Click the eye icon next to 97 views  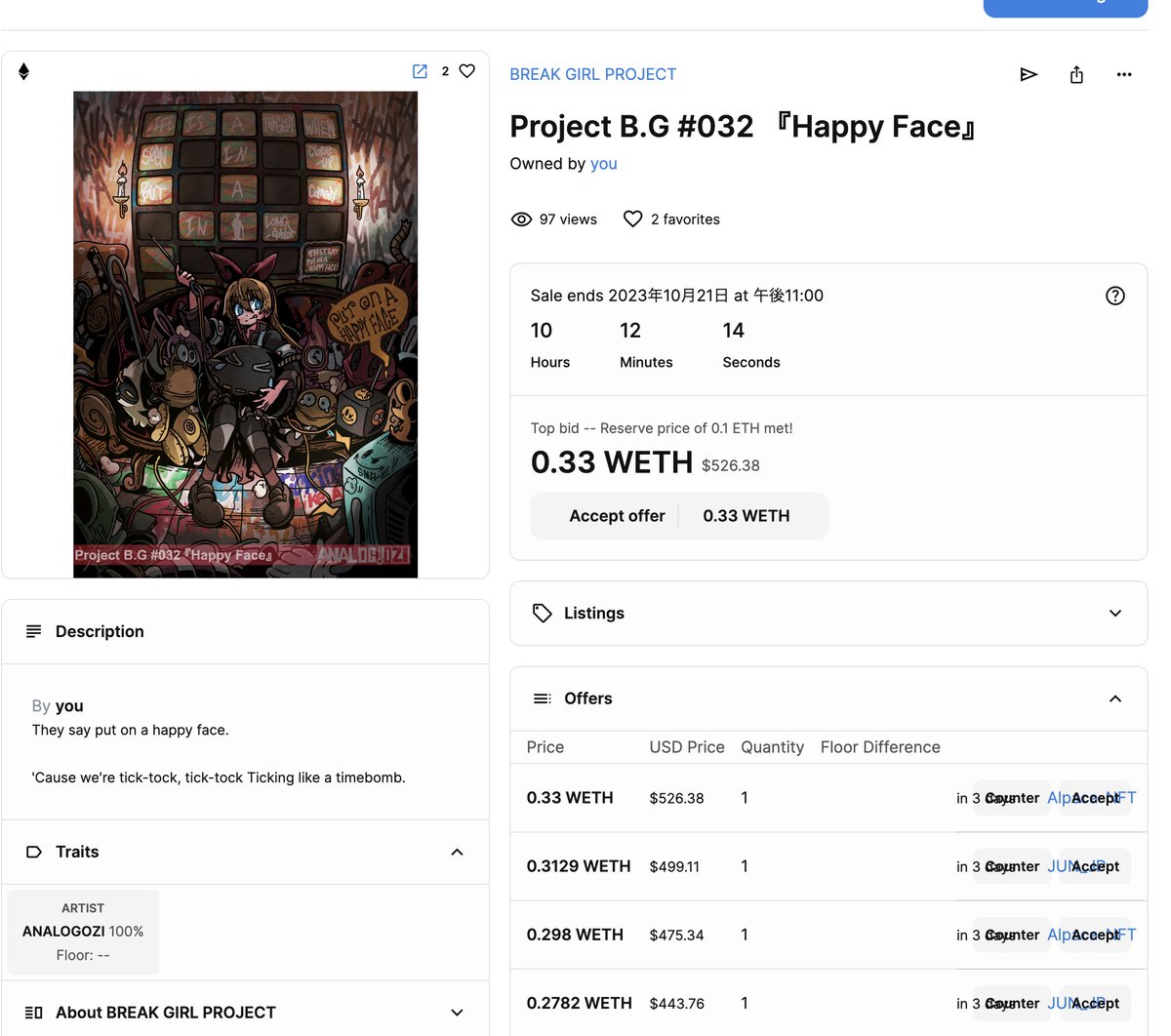tap(521, 219)
